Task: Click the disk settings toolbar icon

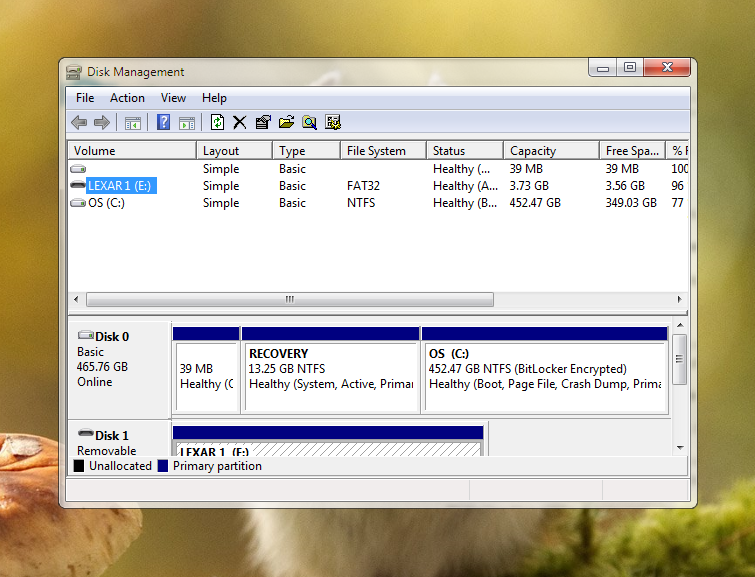Action: click(333, 122)
